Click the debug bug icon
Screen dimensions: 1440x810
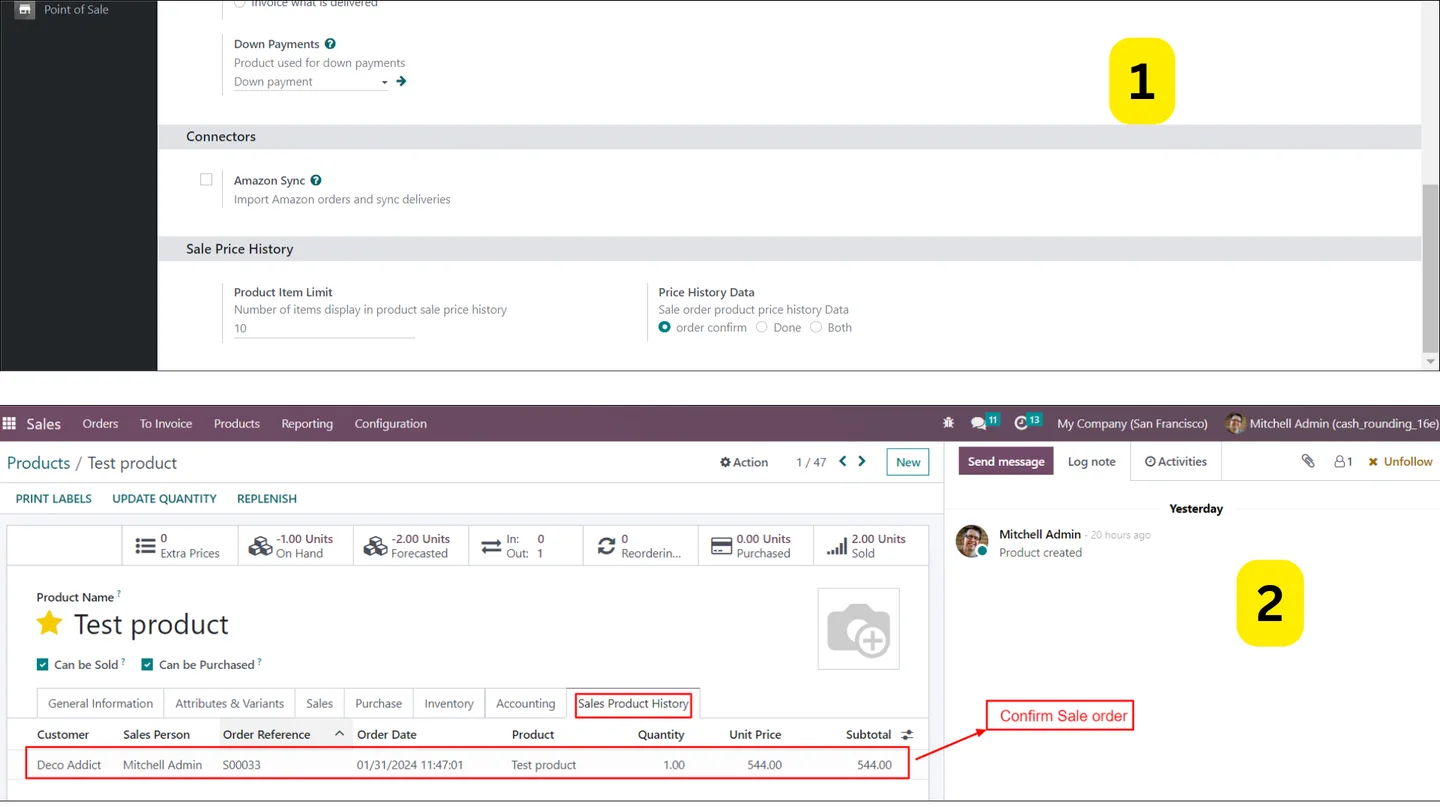[949, 423]
